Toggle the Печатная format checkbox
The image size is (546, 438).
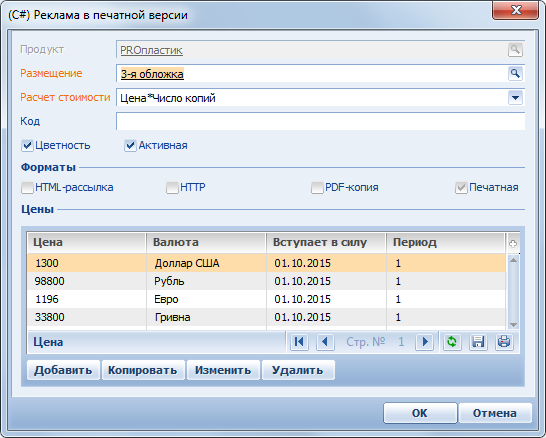(x=461, y=188)
